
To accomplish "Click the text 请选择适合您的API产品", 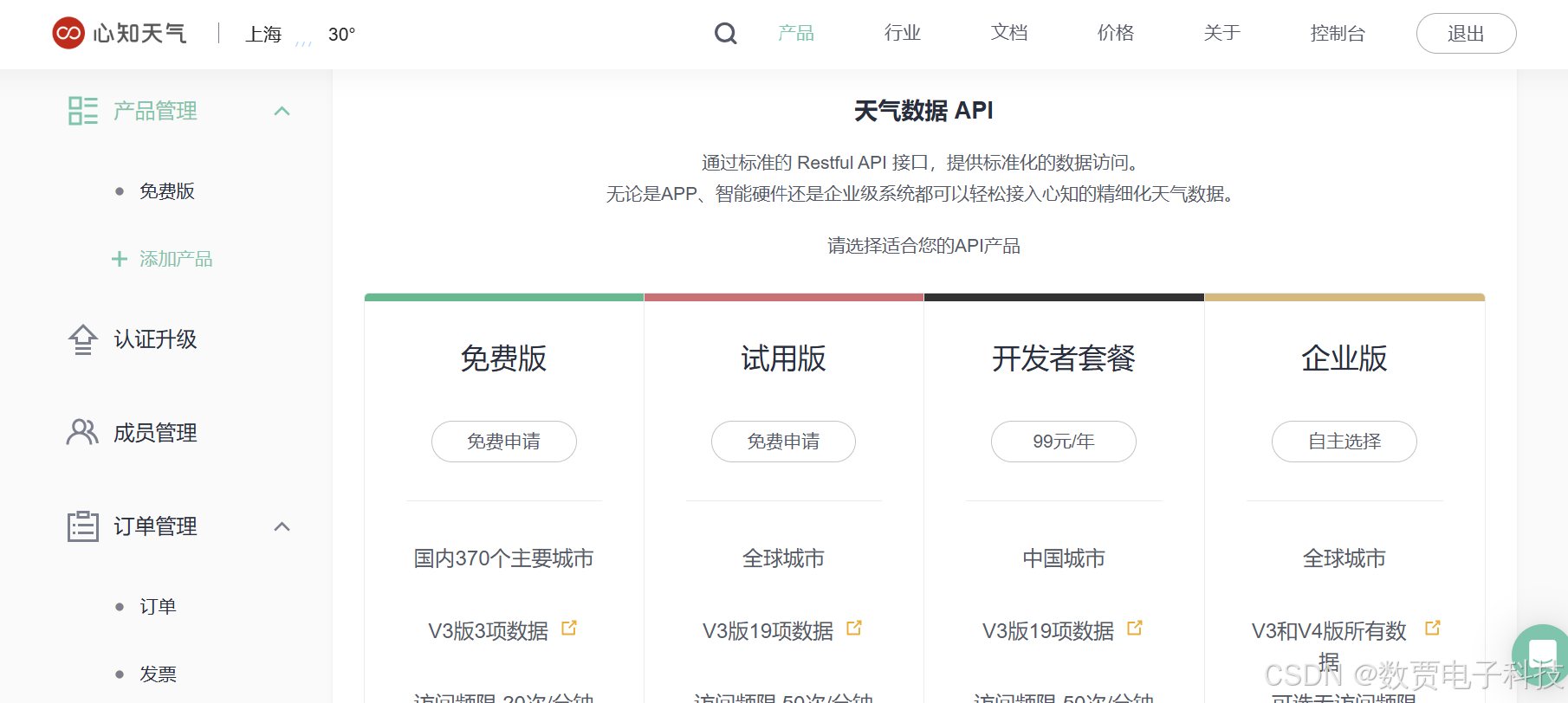I will point(923,246).
